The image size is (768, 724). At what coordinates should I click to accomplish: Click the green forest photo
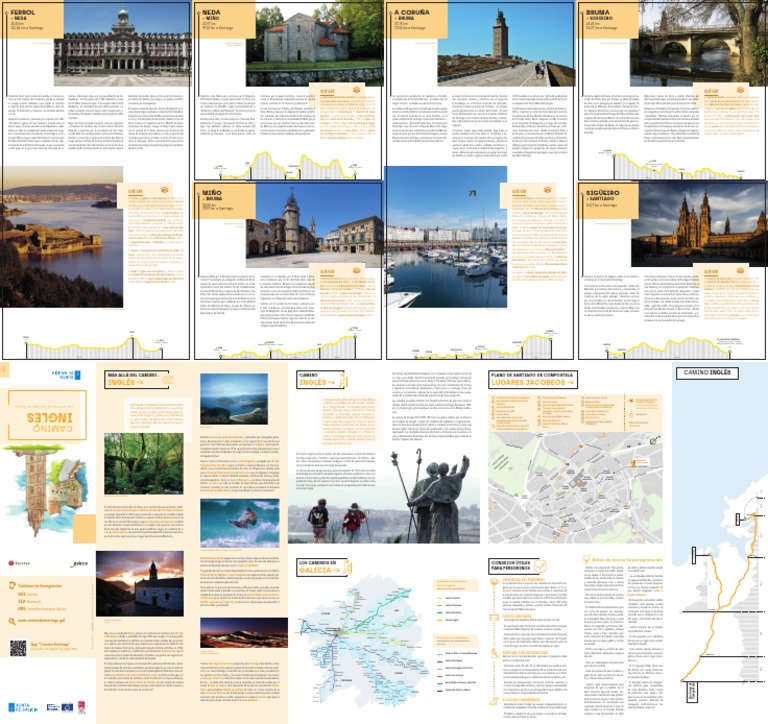[144, 463]
